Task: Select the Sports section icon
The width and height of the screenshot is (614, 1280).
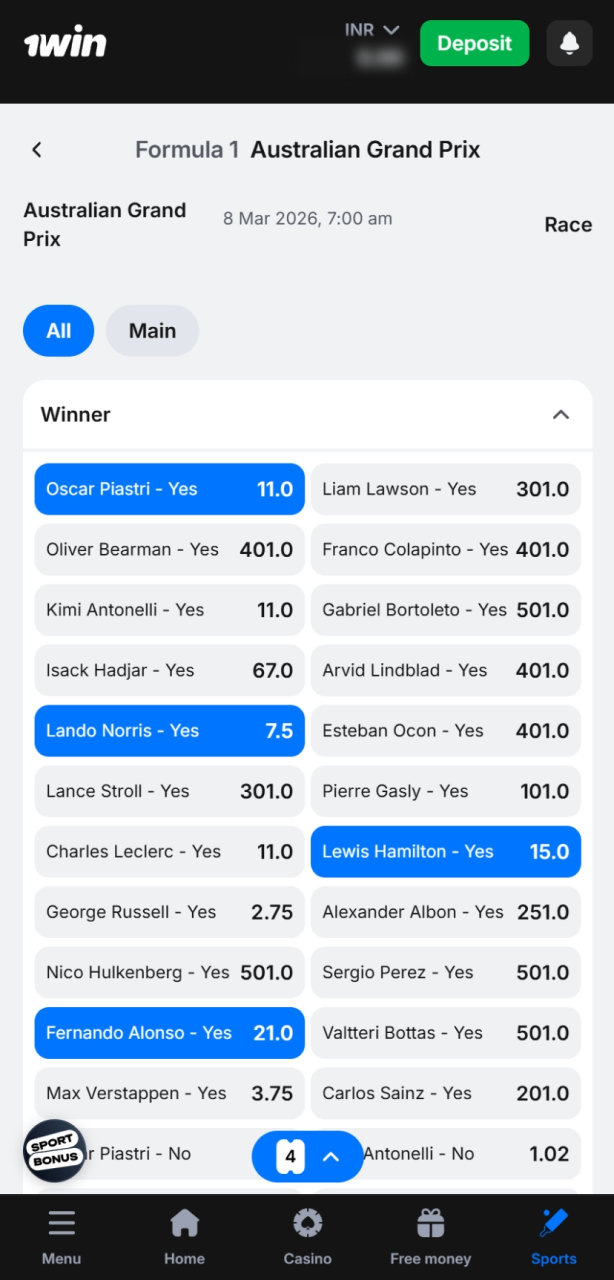Action: click(x=553, y=1236)
